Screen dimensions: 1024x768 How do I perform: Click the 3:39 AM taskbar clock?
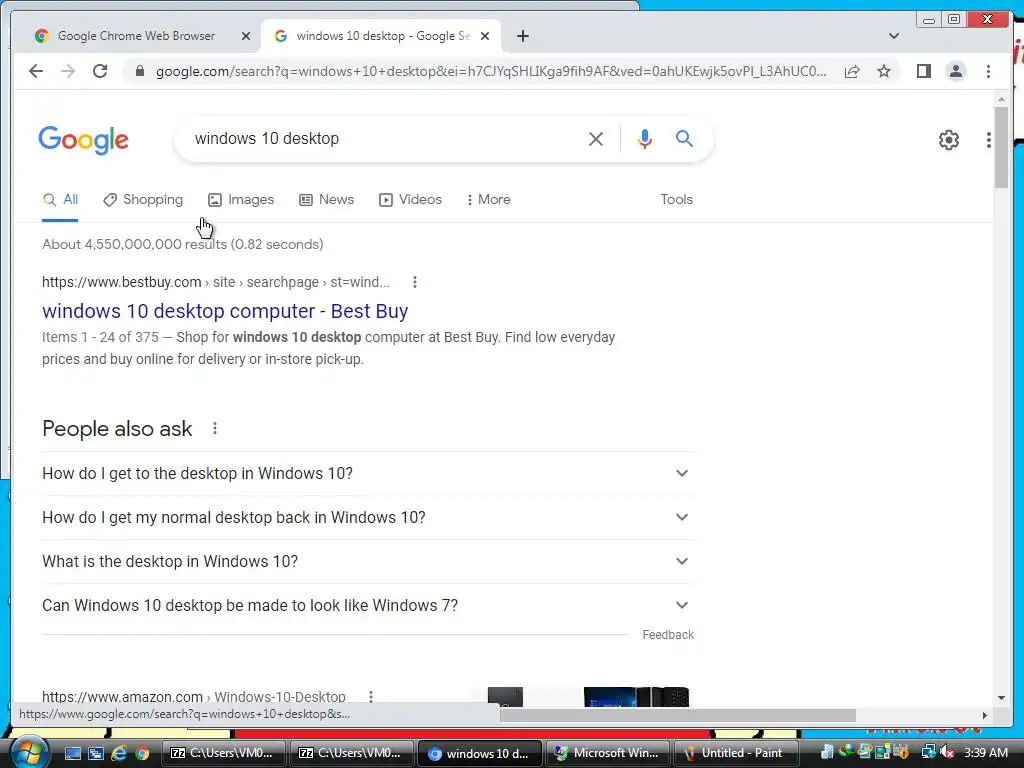pyautogui.click(x=985, y=753)
